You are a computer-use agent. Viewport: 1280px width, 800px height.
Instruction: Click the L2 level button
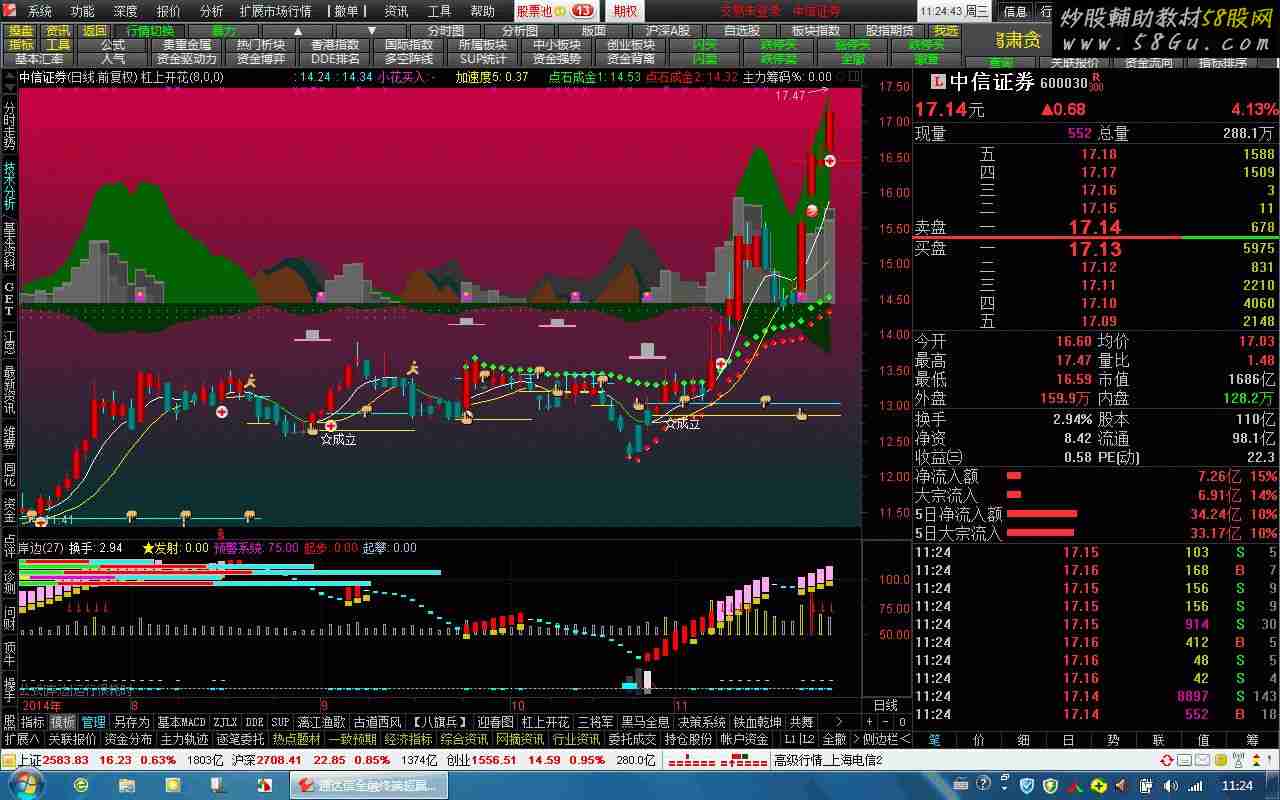pyautogui.click(x=807, y=739)
